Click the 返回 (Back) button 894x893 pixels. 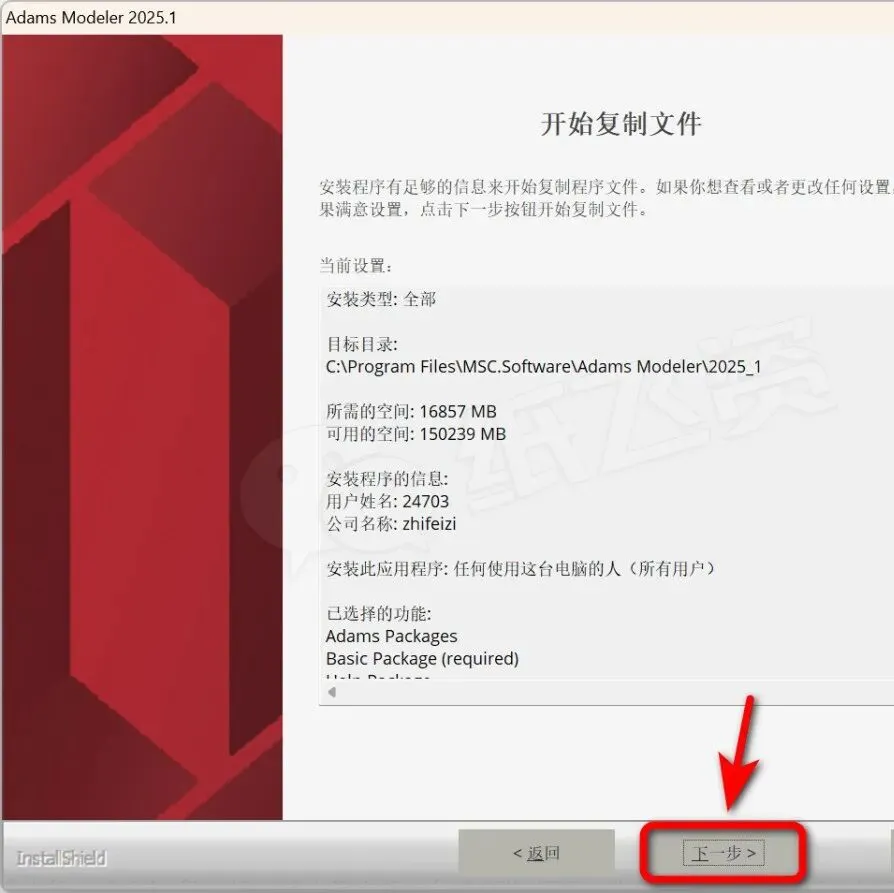[x=537, y=853]
